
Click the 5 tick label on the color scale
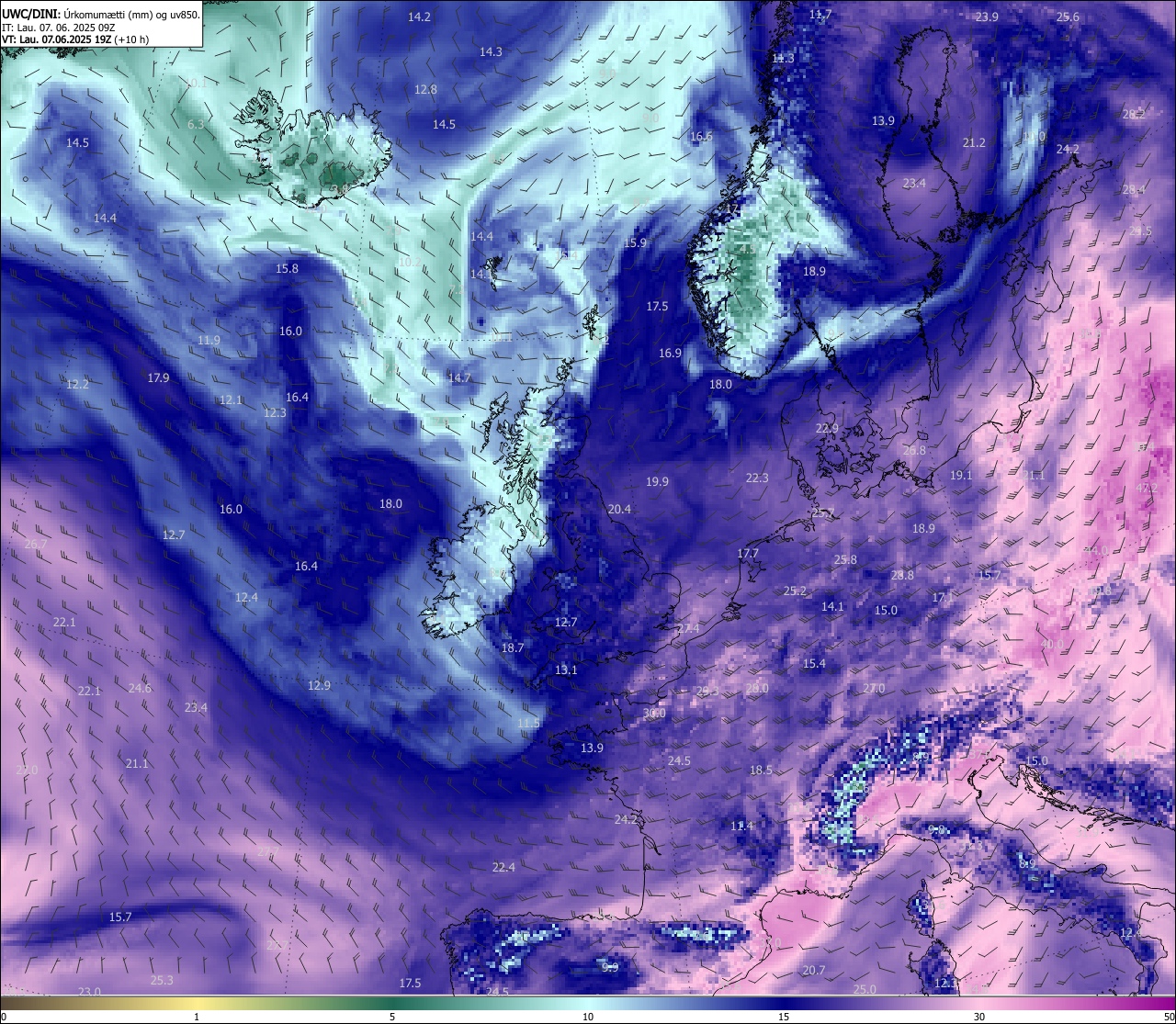coord(392,1017)
